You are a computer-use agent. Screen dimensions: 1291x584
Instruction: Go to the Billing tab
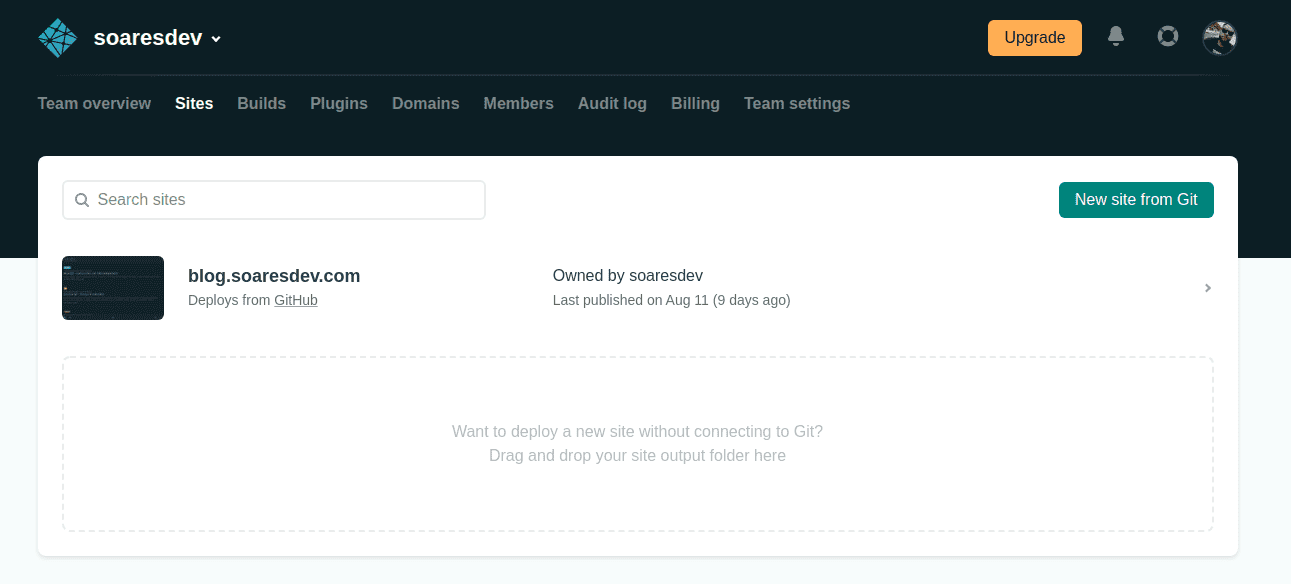pos(695,103)
